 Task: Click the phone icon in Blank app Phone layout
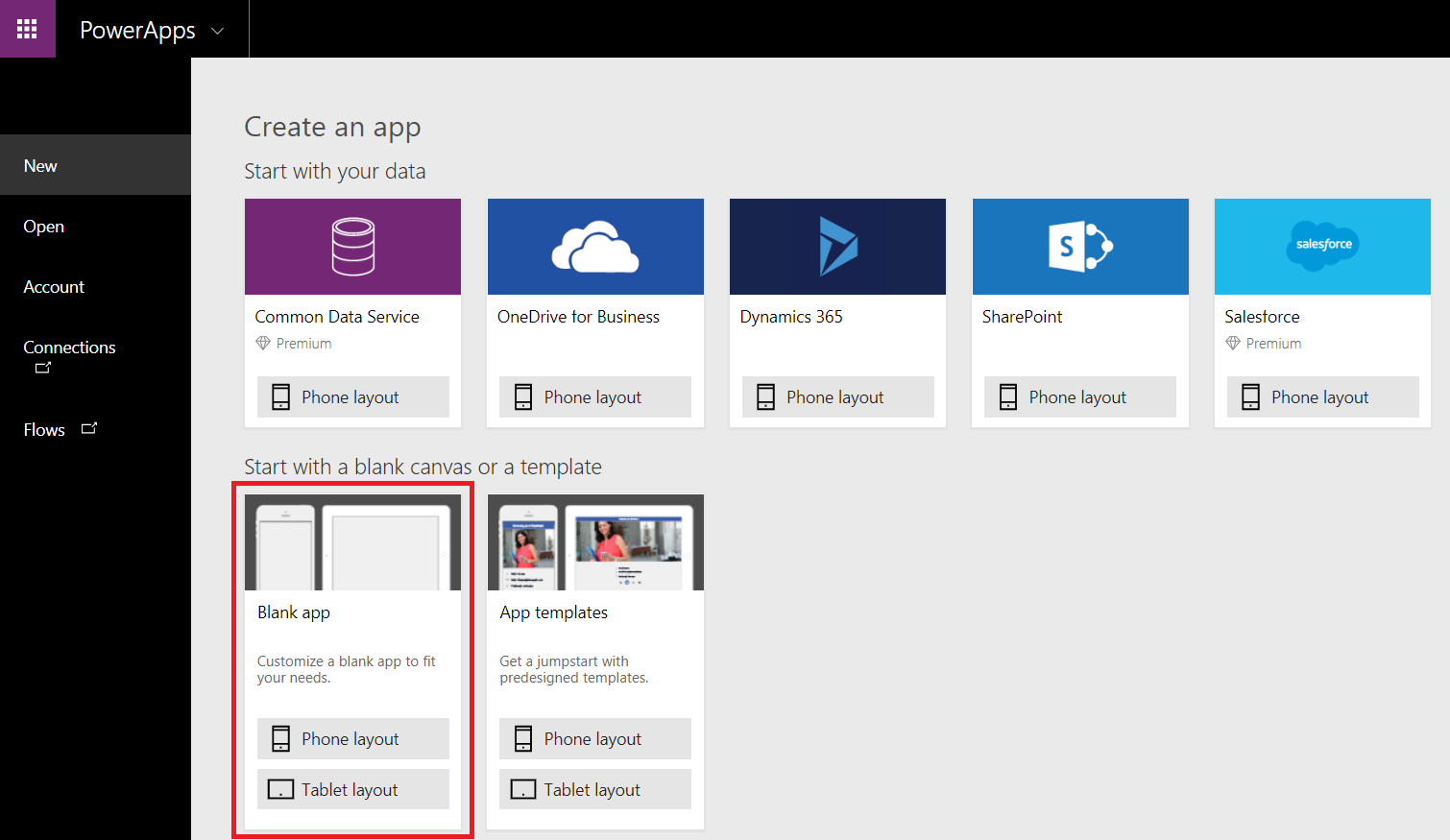pos(280,738)
